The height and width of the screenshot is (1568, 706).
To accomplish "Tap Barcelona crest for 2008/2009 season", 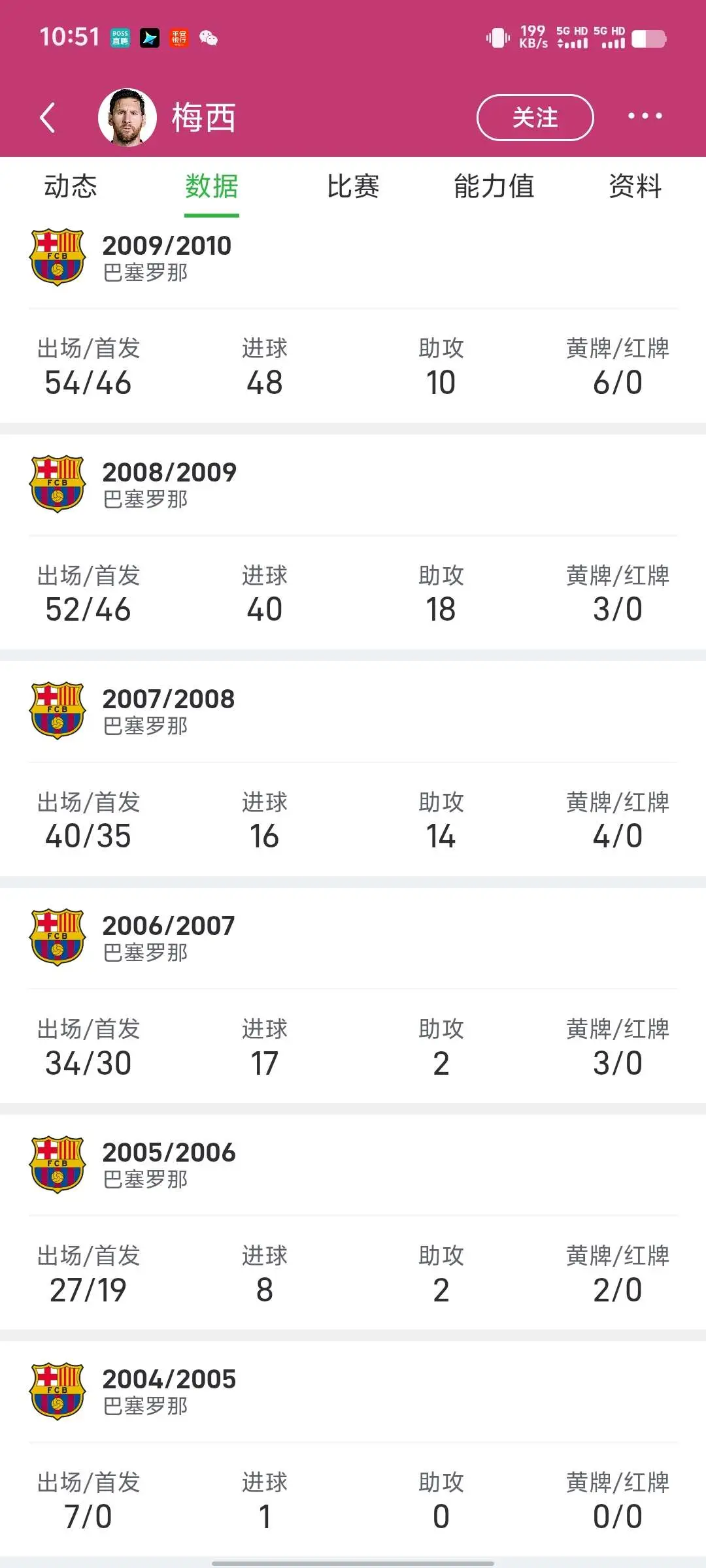I will click(x=58, y=483).
